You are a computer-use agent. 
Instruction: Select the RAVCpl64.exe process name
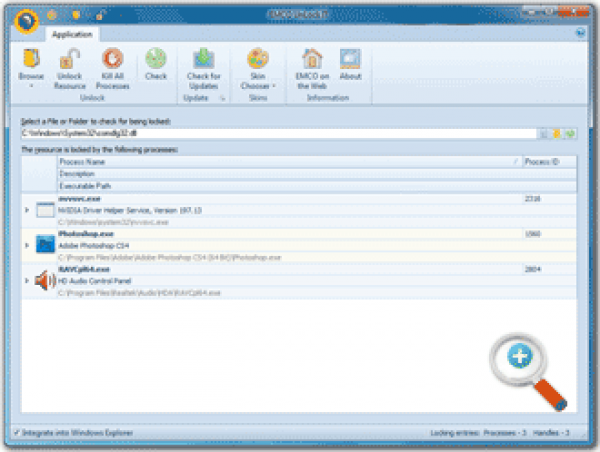click(84, 269)
